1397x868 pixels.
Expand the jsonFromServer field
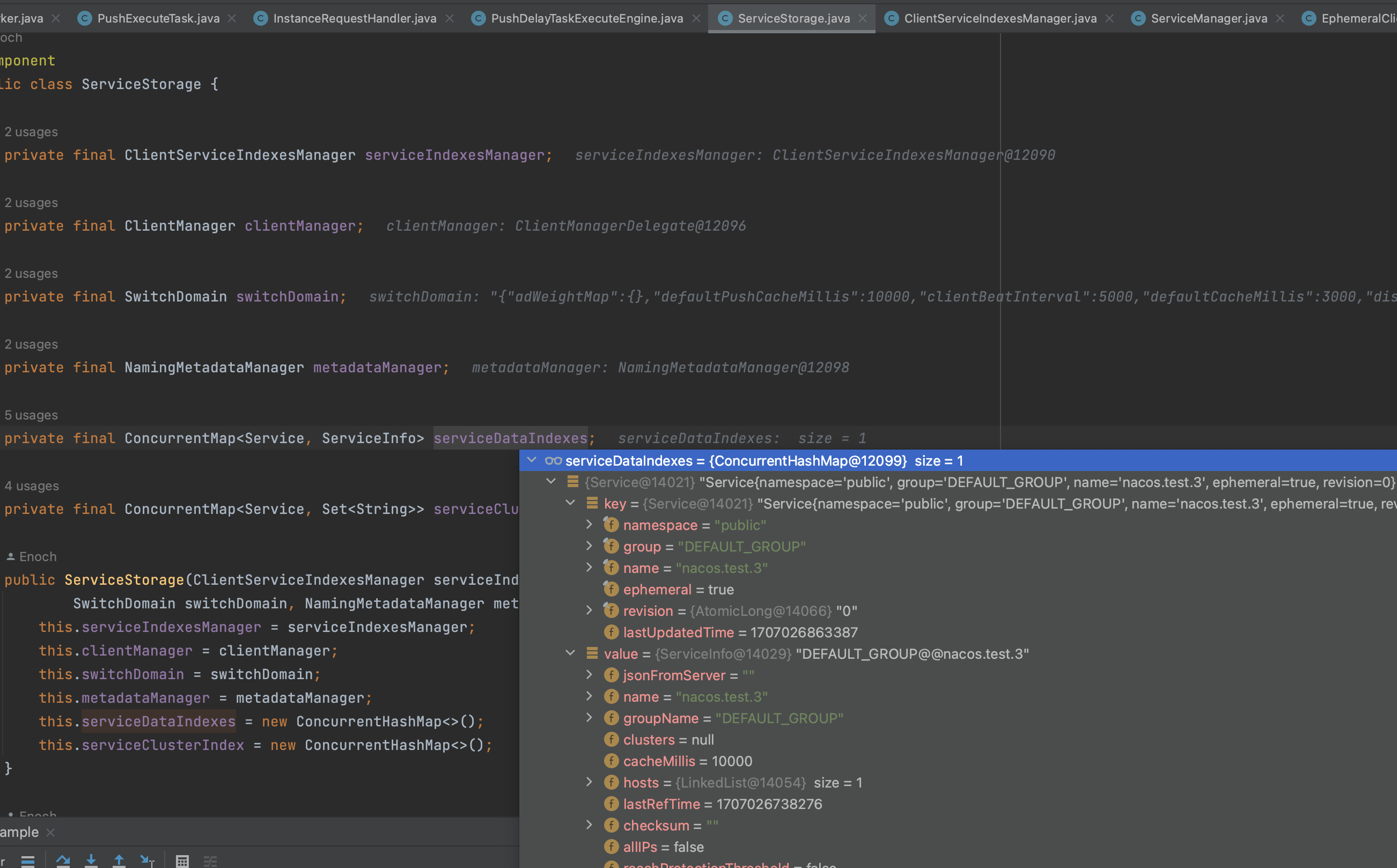tap(589, 674)
